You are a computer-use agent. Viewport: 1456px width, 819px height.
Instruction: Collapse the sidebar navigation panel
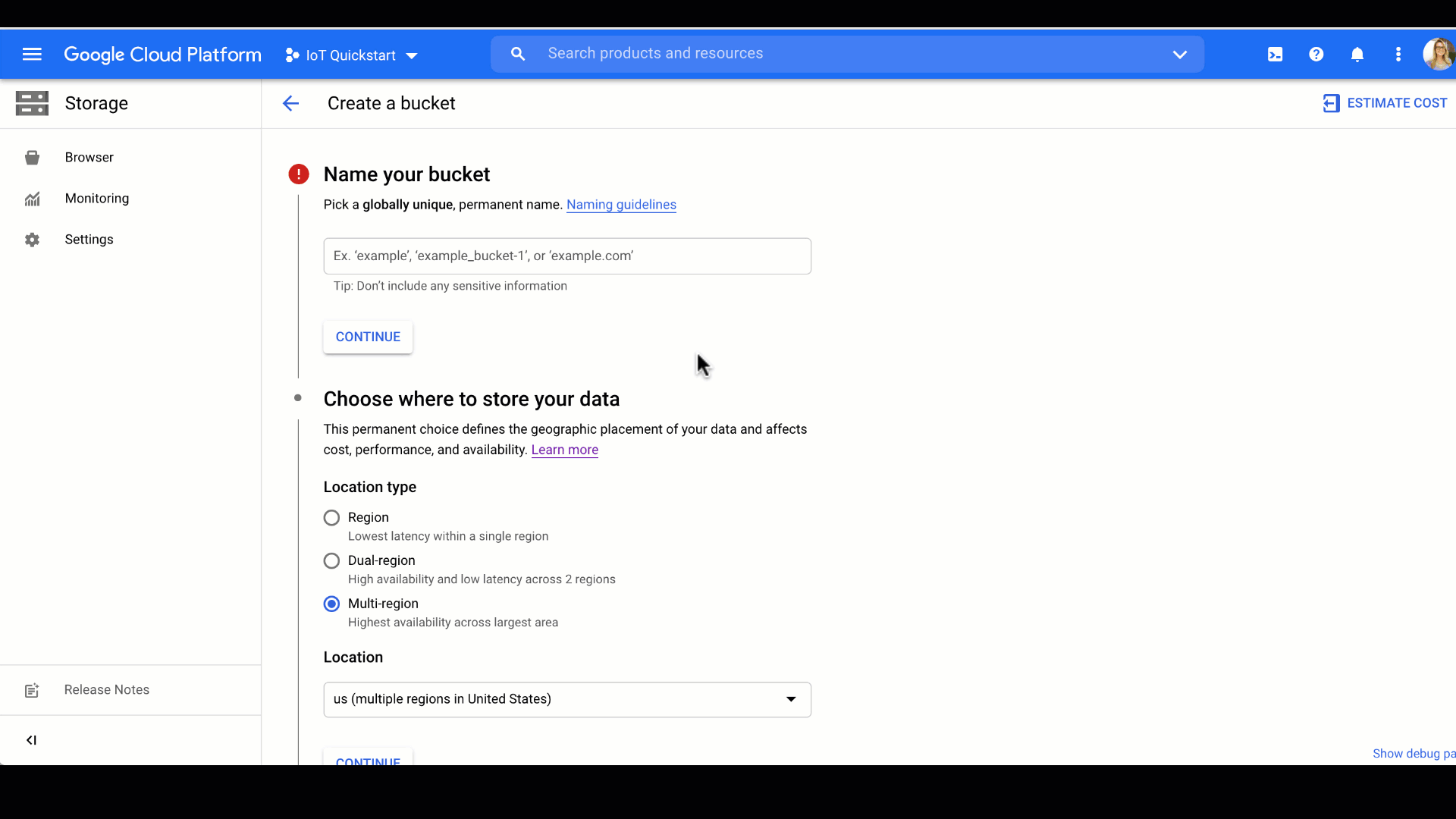click(31, 740)
